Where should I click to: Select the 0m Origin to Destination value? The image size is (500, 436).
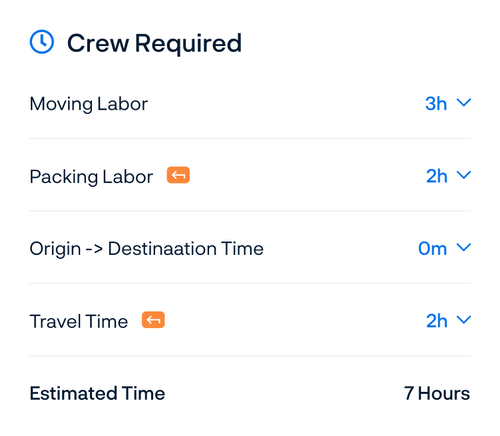click(433, 249)
